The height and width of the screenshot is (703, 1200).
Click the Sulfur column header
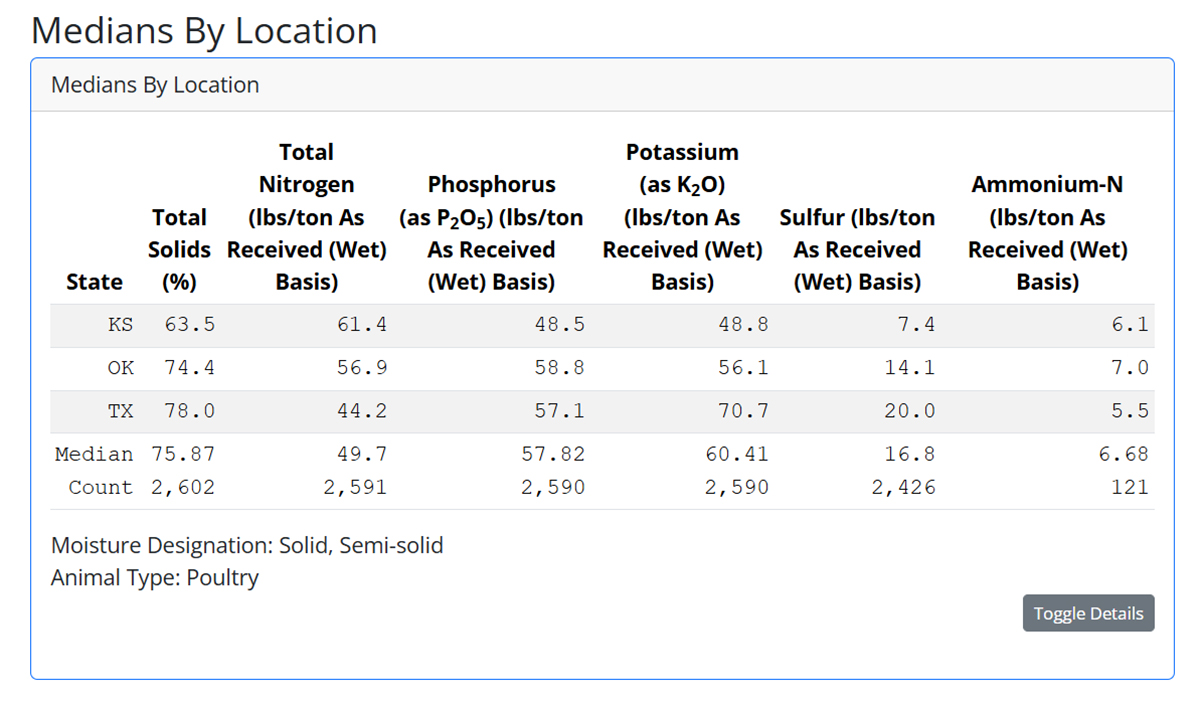(857, 249)
